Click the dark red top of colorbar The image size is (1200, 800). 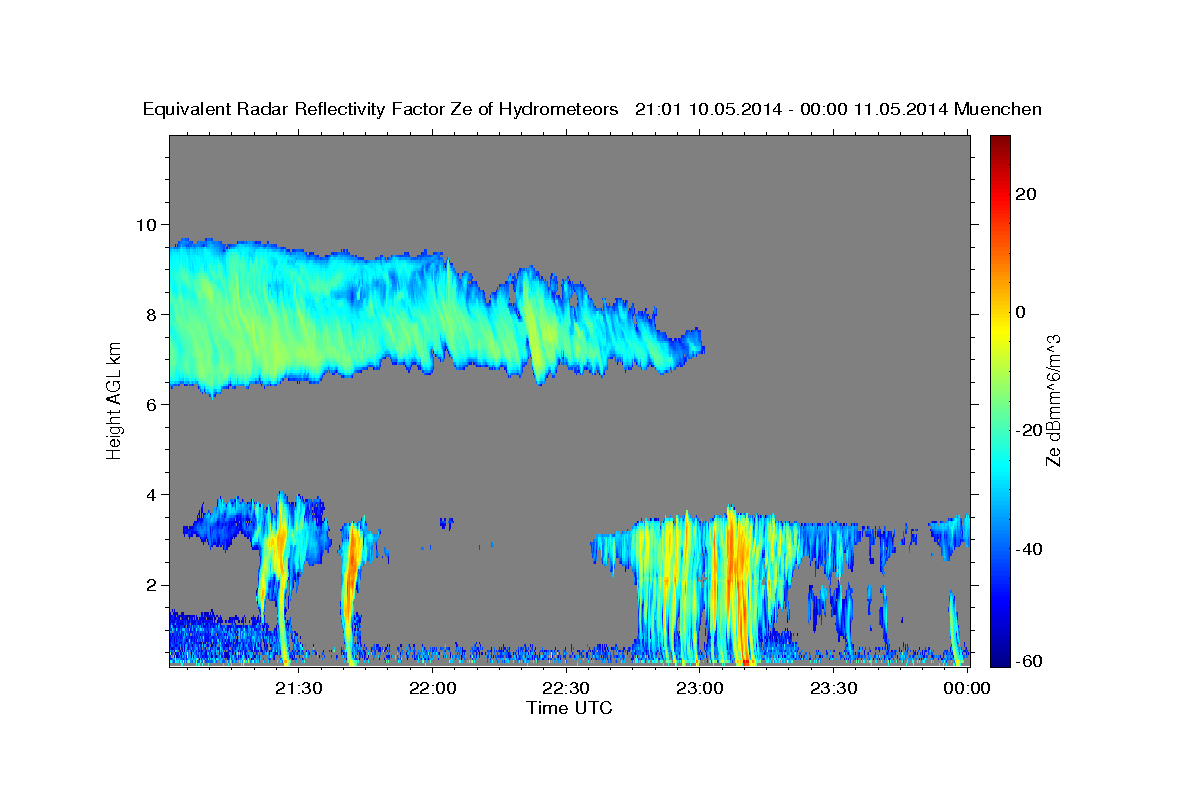pyautogui.click(x=999, y=143)
